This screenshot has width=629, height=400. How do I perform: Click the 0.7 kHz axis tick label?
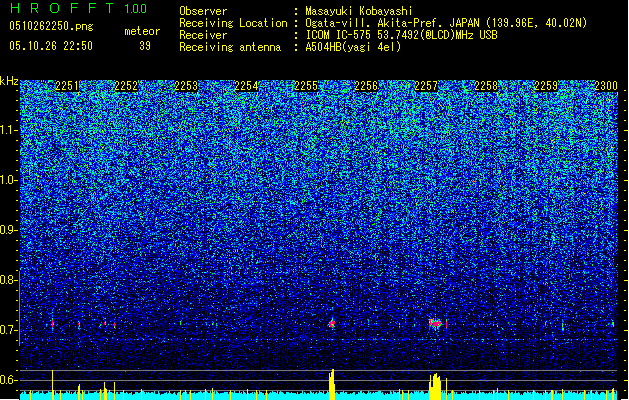click(x=8, y=330)
